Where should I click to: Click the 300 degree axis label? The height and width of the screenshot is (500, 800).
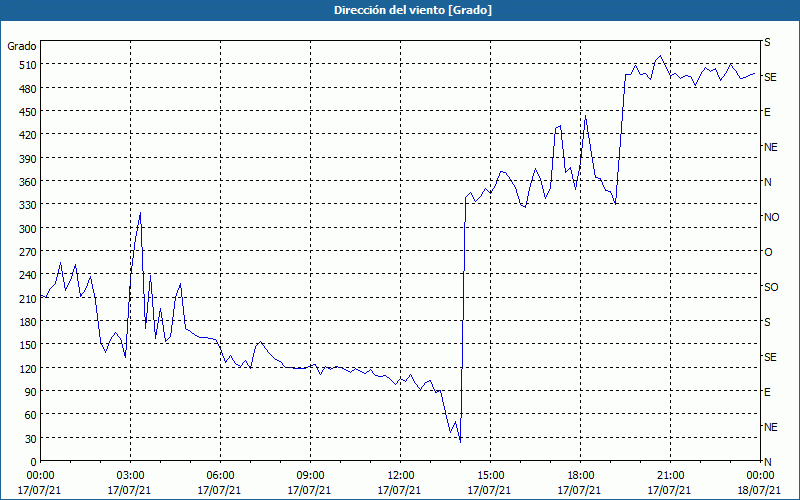(x=28, y=229)
